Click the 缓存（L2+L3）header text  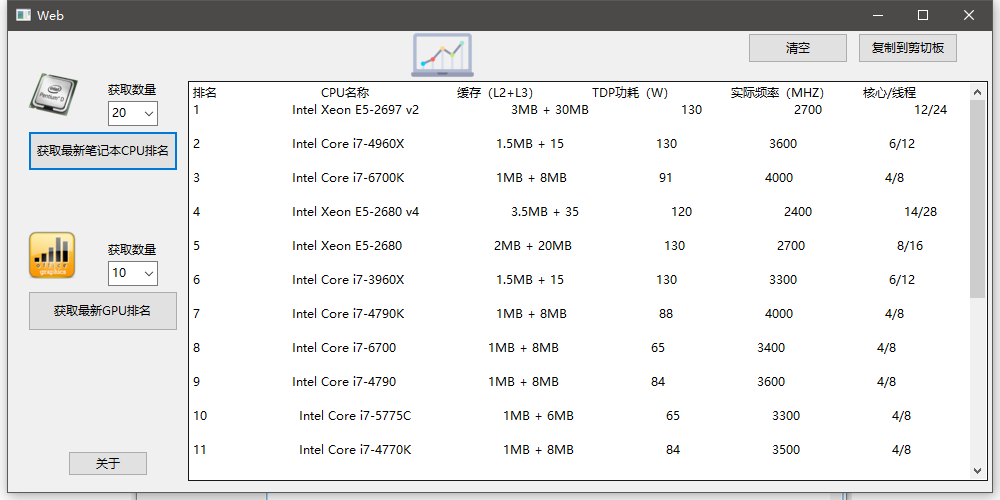pos(495,93)
